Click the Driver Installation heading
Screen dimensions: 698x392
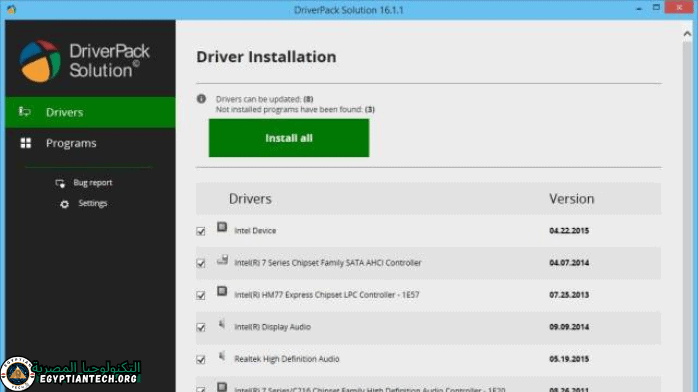pos(266,57)
